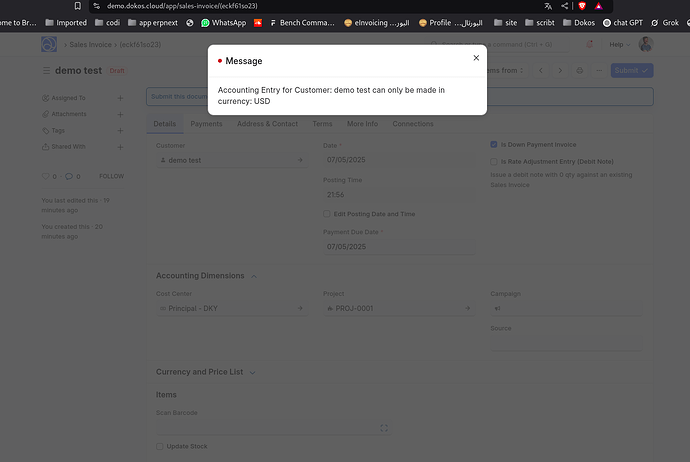Viewport: 690px width, 462px height.
Task: Open the three-dots more actions menu
Action: coord(599,70)
